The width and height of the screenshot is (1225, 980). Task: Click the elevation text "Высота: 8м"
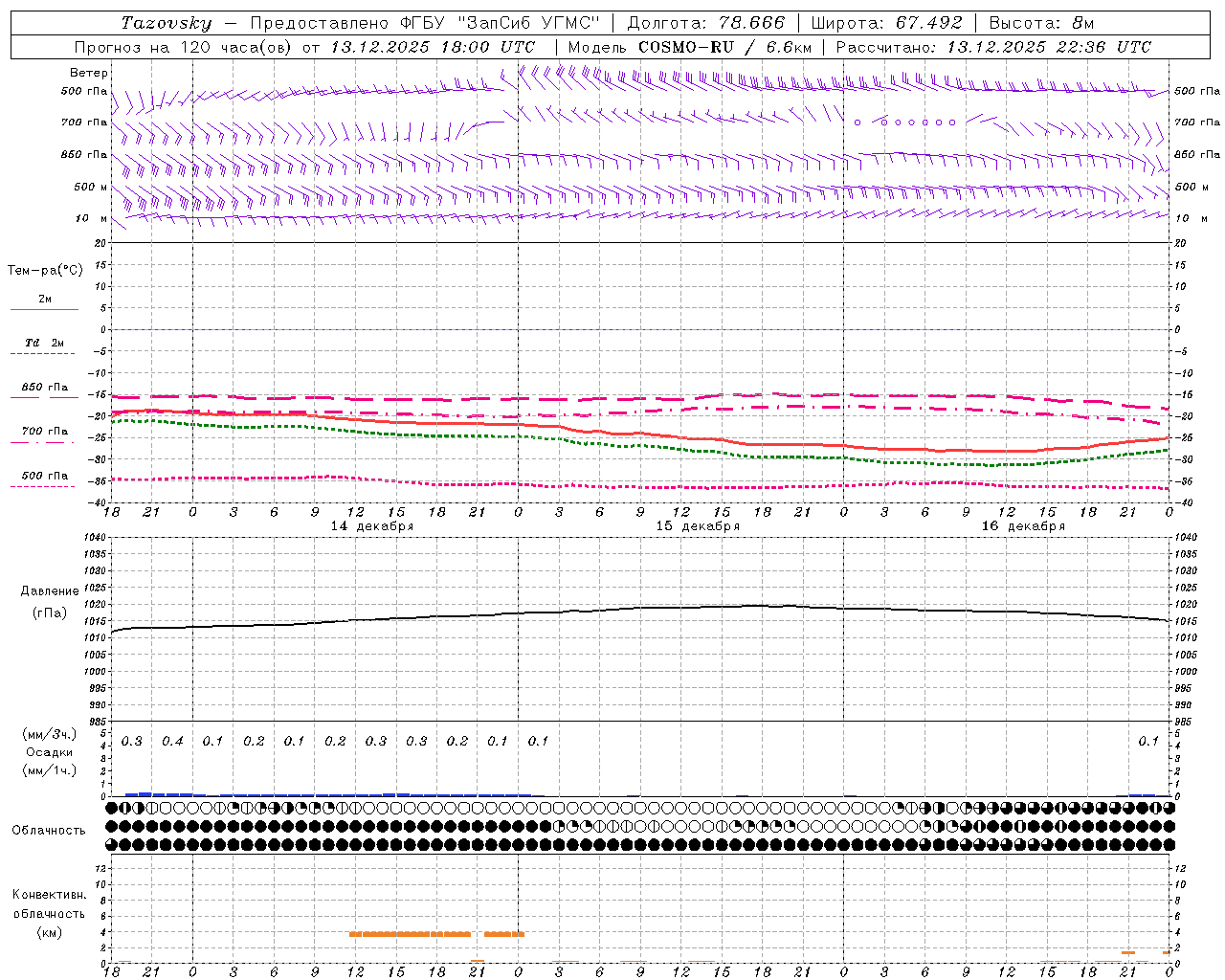(x=1041, y=23)
